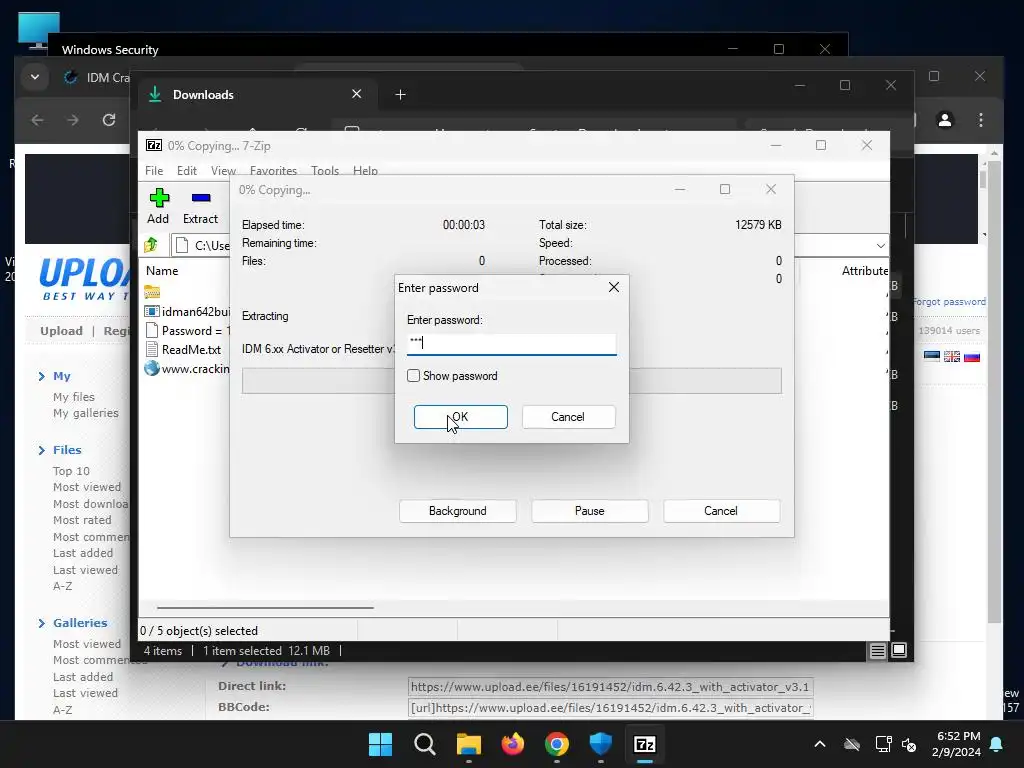Click the Name column header

(162, 270)
